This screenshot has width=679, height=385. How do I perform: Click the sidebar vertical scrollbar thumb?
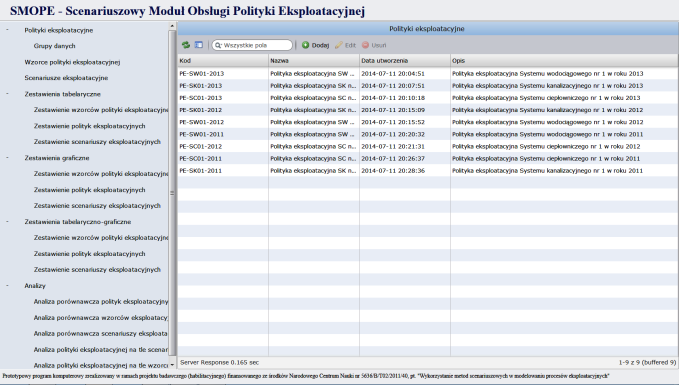[x=172, y=193]
